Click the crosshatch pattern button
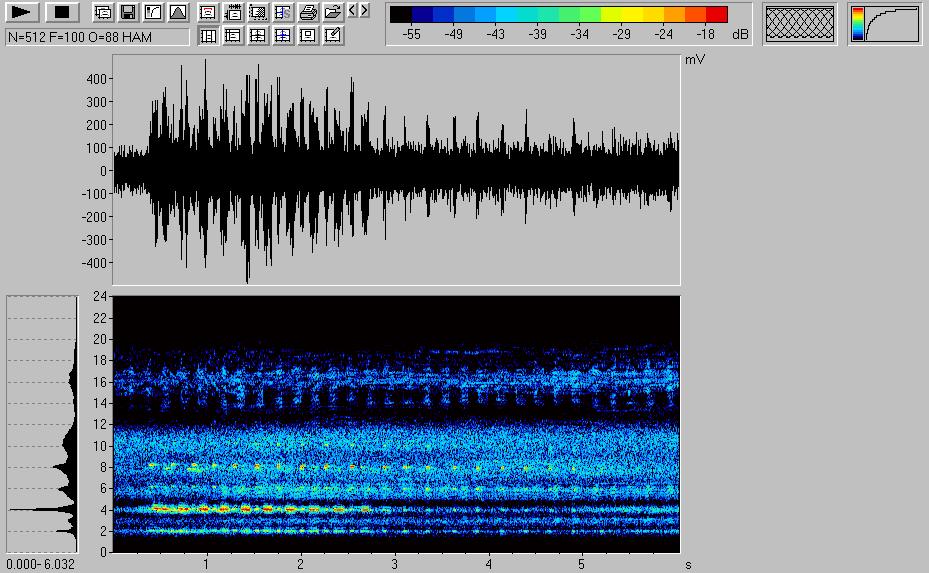The height and width of the screenshot is (573, 929). point(799,24)
